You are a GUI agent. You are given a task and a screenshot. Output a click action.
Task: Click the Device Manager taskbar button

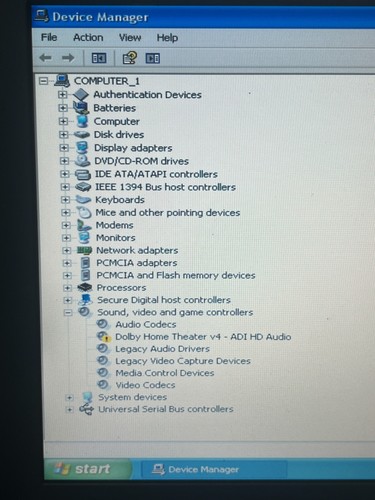click(x=214, y=469)
